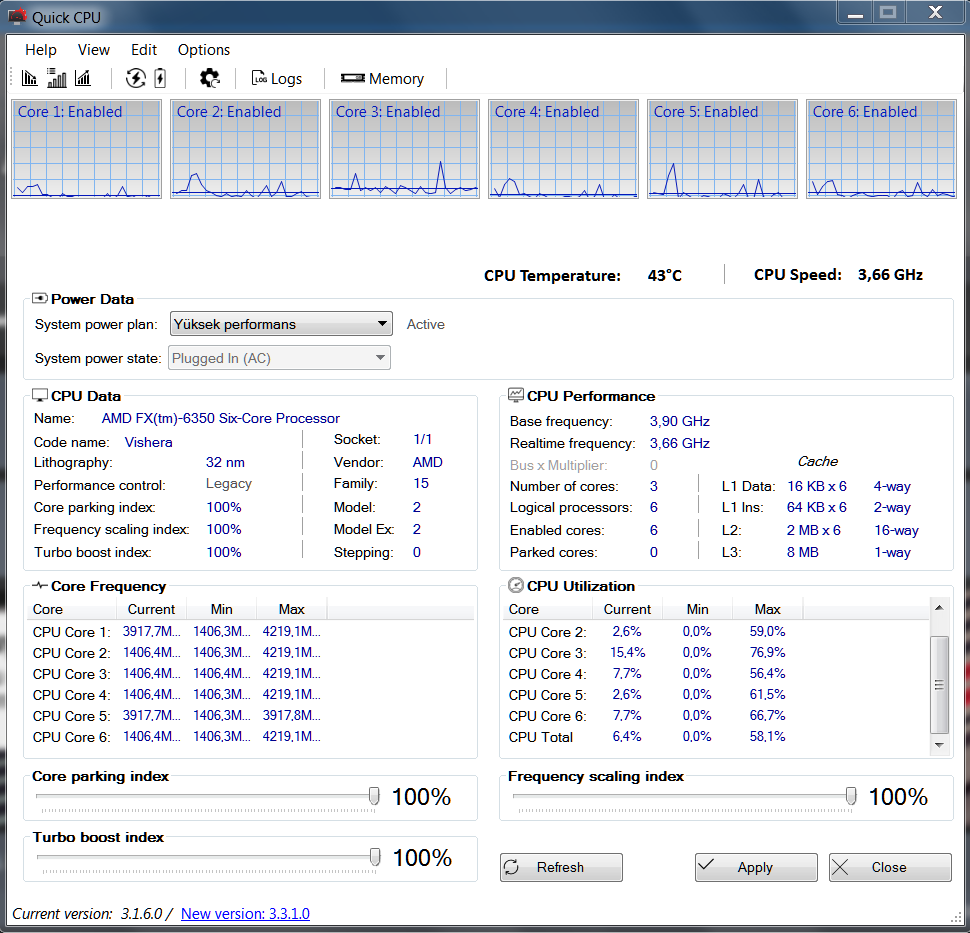
Task: Click the first bar chart toolbar icon
Action: [29, 78]
